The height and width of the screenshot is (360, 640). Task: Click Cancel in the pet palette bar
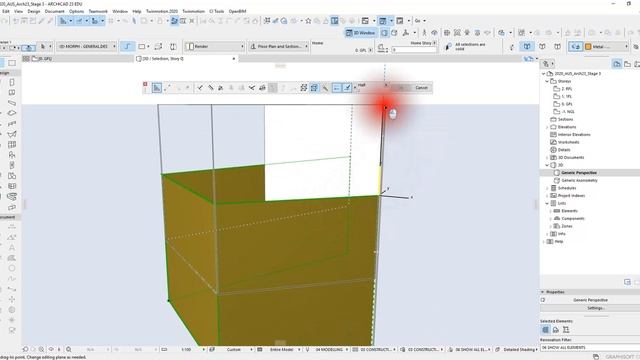pyautogui.click(x=421, y=88)
